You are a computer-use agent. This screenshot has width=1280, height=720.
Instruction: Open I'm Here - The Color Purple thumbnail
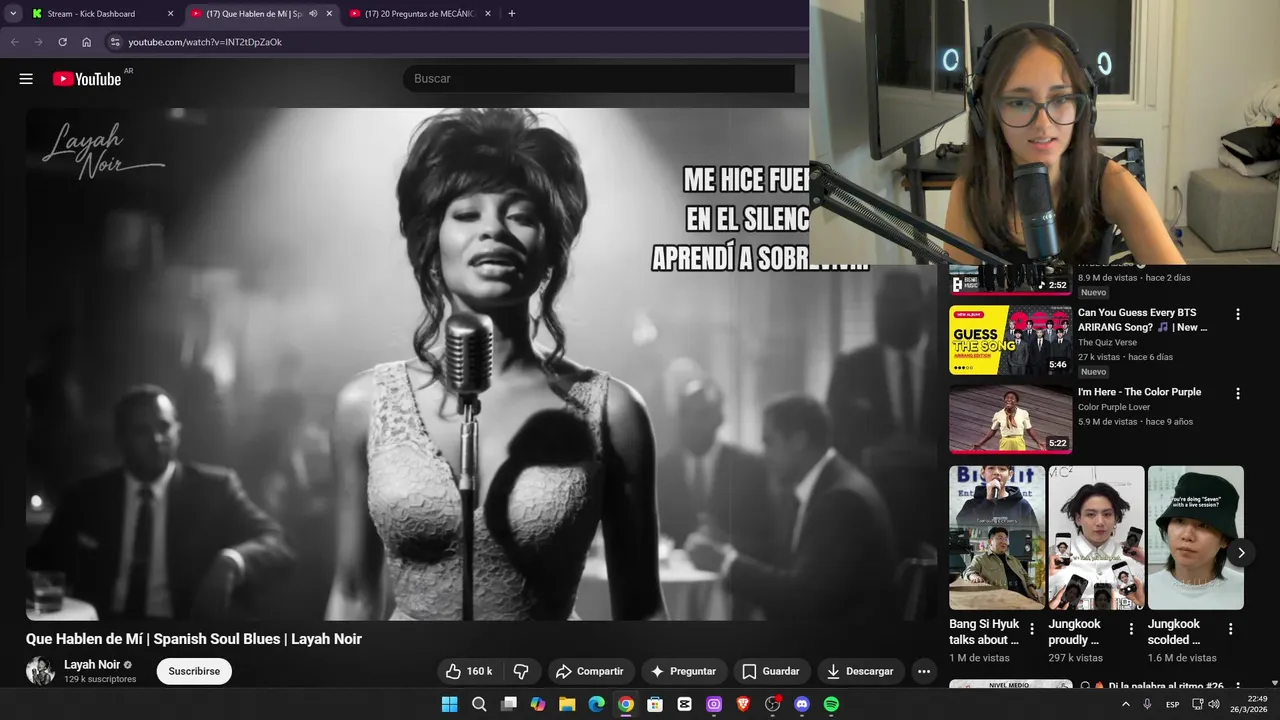pos(1010,419)
